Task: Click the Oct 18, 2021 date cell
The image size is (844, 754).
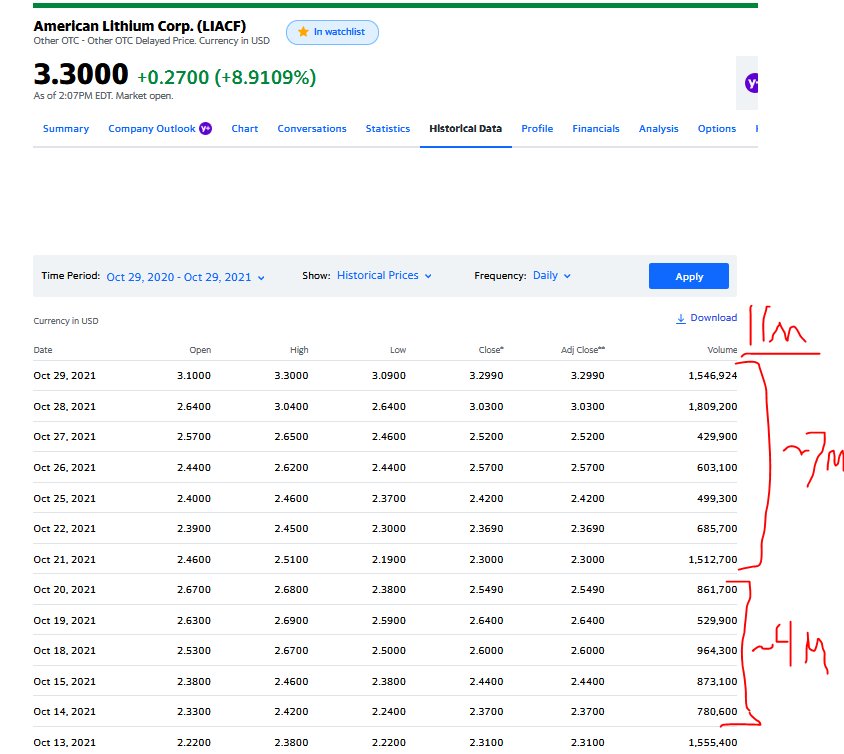Action: point(65,651)
